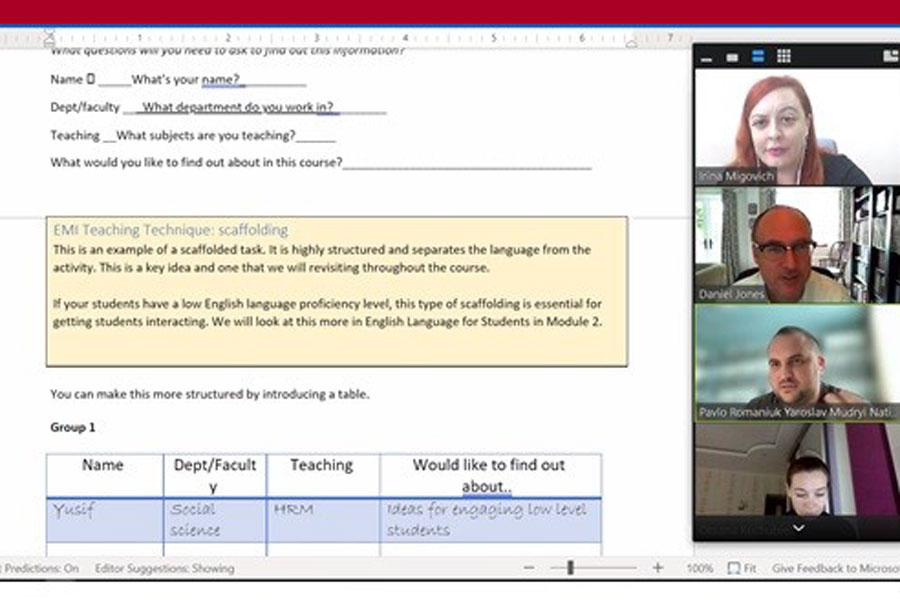Select the stacked thumbnail view icon
Screen dimensions: 900x600
[x=758, y=57]
